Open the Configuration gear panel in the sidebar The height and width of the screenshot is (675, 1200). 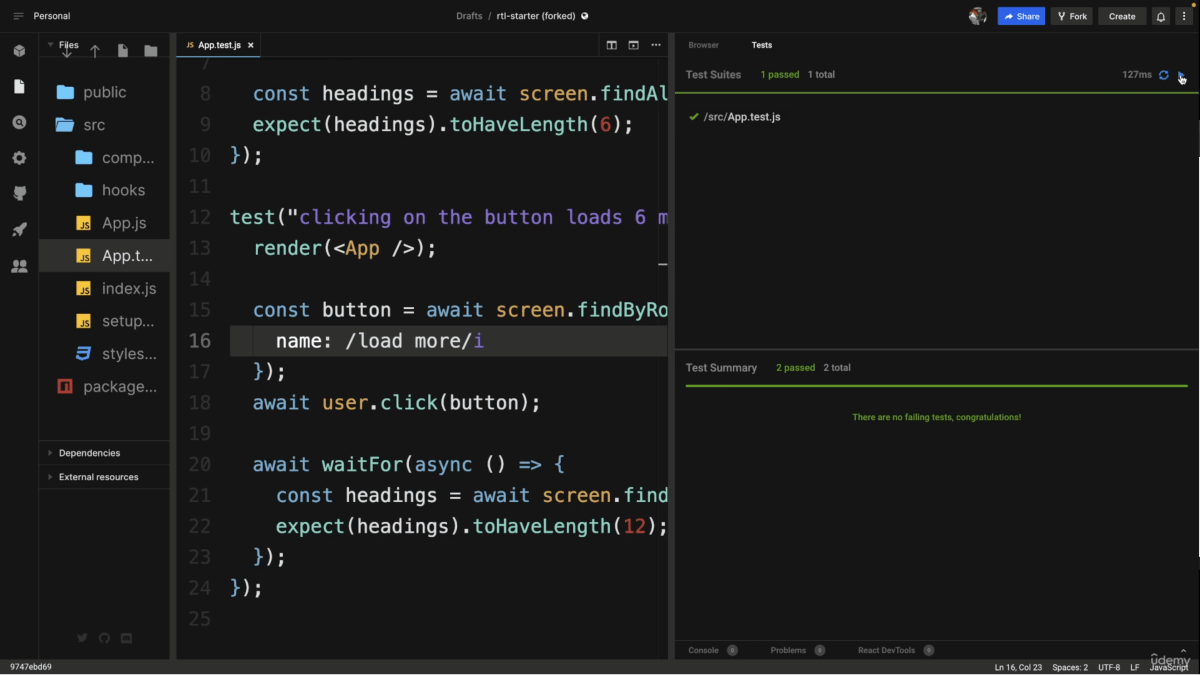coord(19,158)
